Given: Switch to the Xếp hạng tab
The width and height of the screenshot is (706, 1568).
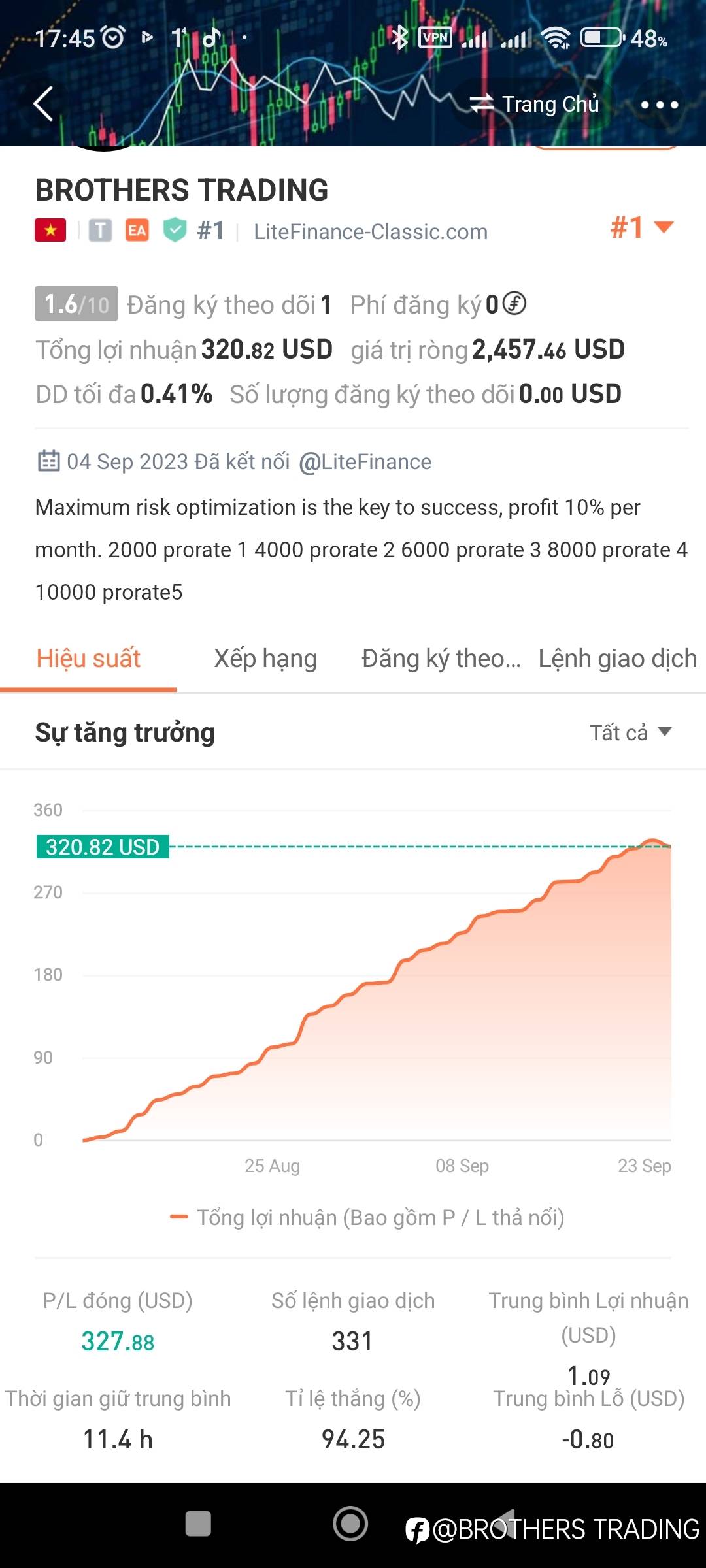Looking at the screenshot, I should (x=265, y=659).
